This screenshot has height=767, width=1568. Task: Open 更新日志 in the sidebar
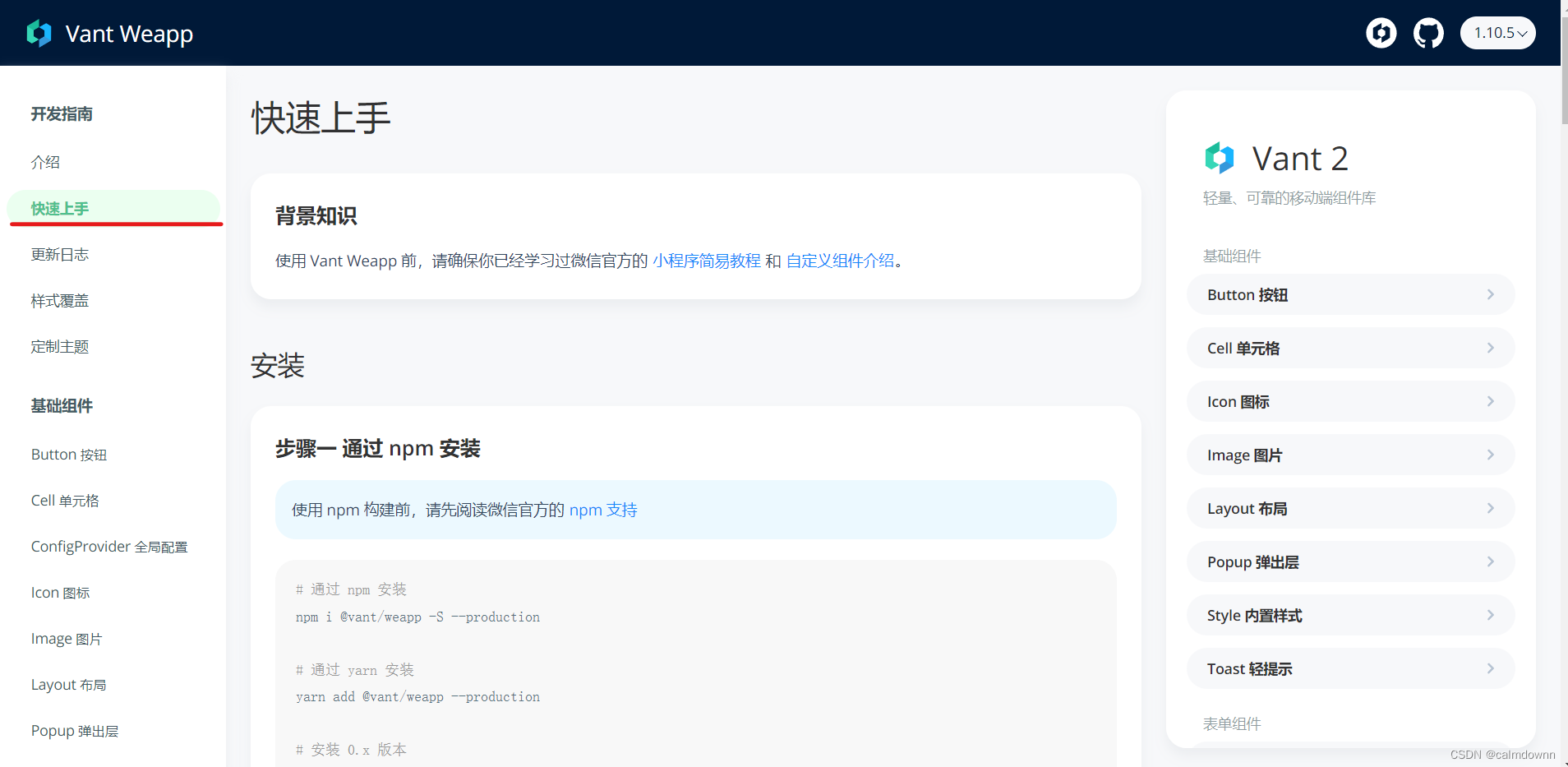tap(60, 254)
